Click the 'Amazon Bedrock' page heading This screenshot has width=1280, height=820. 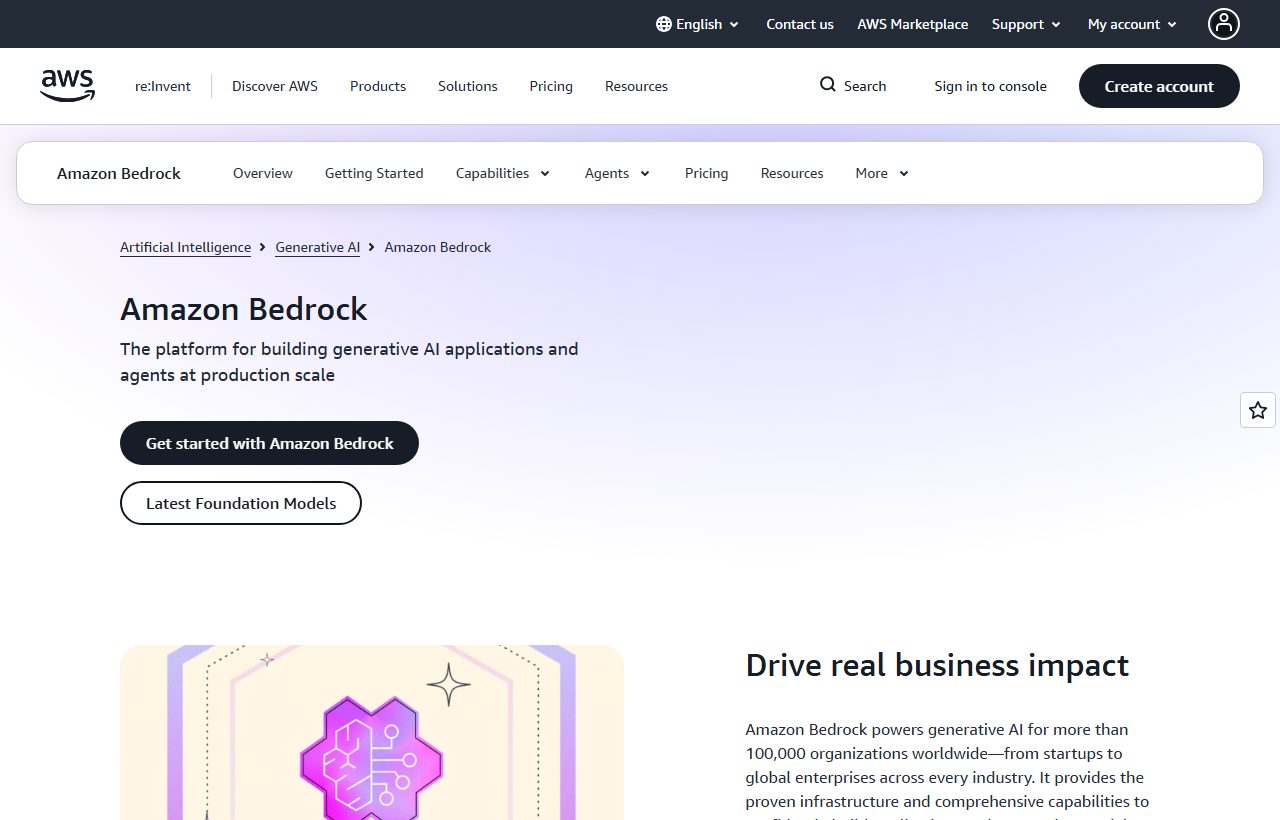coord(244,309)
